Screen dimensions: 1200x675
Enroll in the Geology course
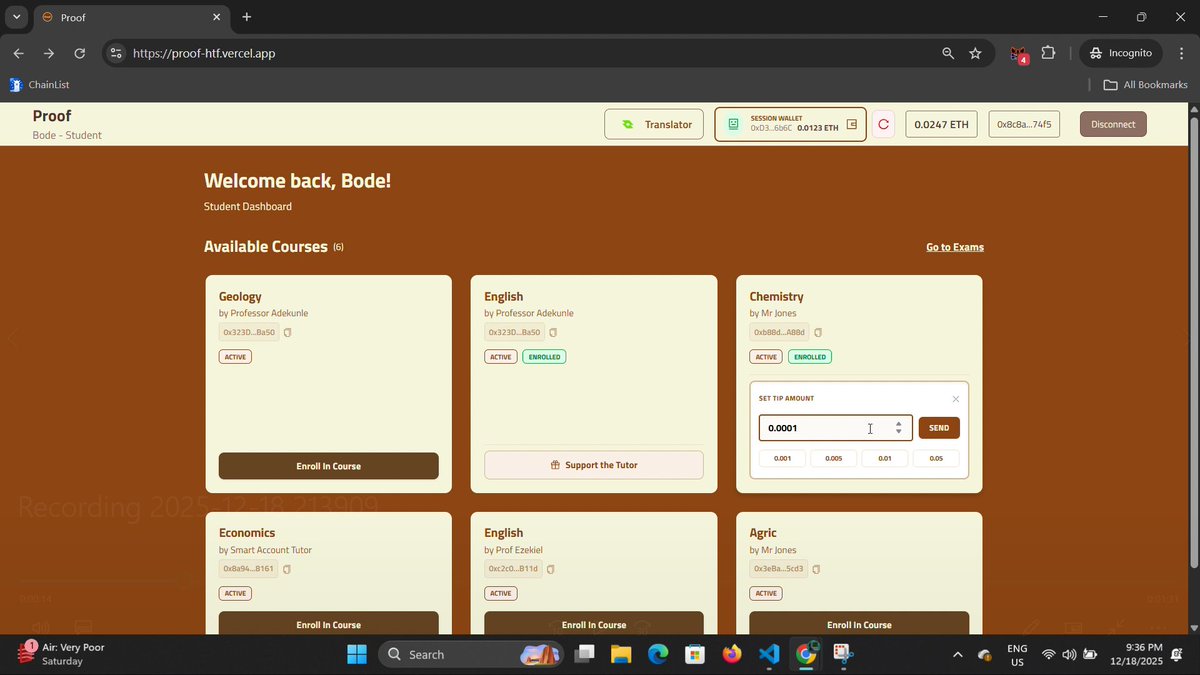click(328, 466)
